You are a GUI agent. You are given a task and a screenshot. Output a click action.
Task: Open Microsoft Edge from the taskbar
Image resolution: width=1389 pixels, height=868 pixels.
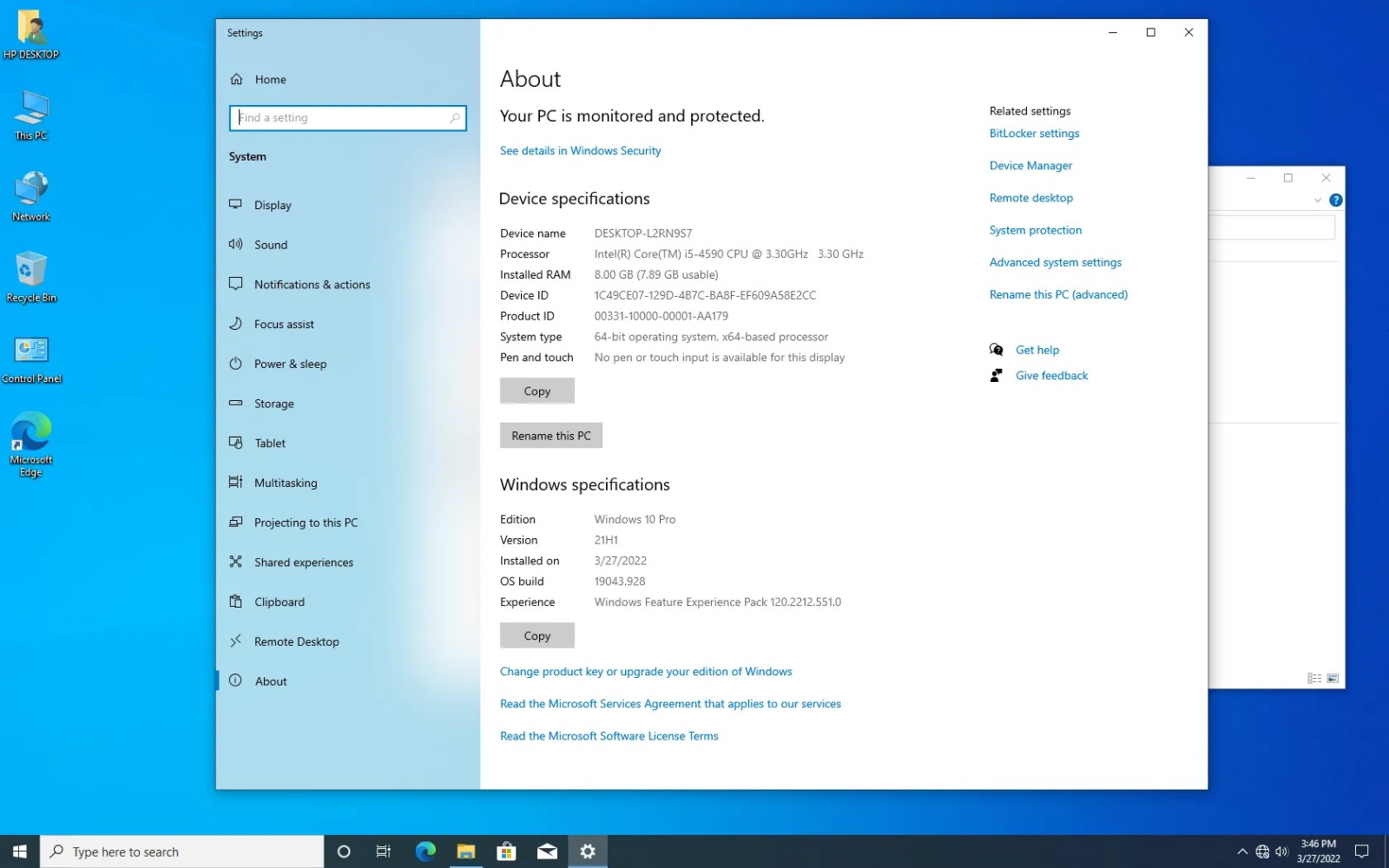[425, 852]
